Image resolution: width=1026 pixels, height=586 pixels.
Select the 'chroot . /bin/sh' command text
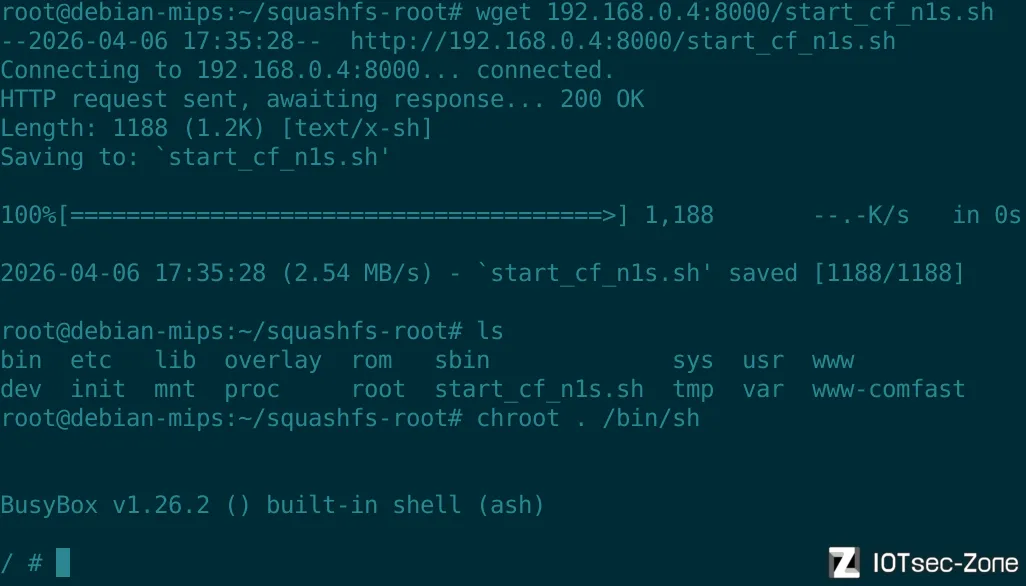pos(588,418)
